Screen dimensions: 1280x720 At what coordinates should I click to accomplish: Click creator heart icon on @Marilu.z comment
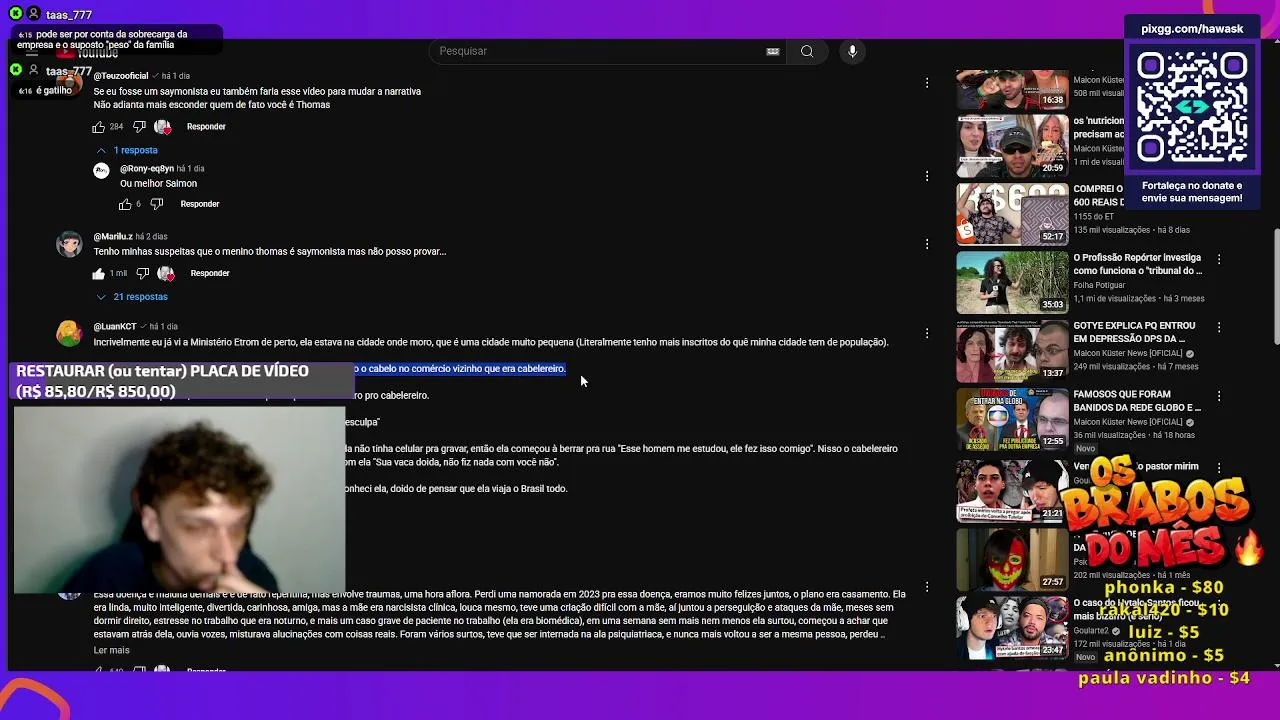tap(166, 273)
